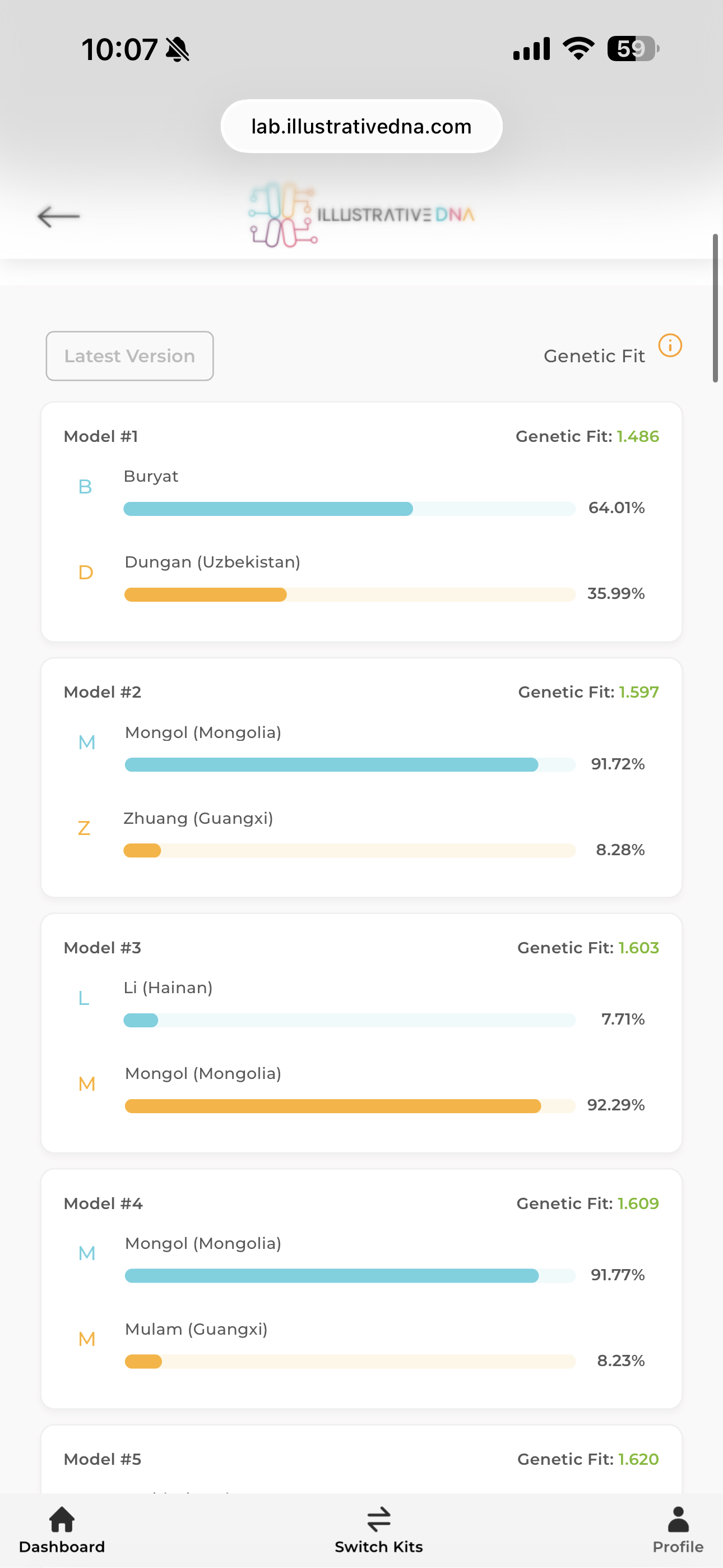
Task: Click the Buryat 64.01% progress bar
Action: (x=349, y=509)
